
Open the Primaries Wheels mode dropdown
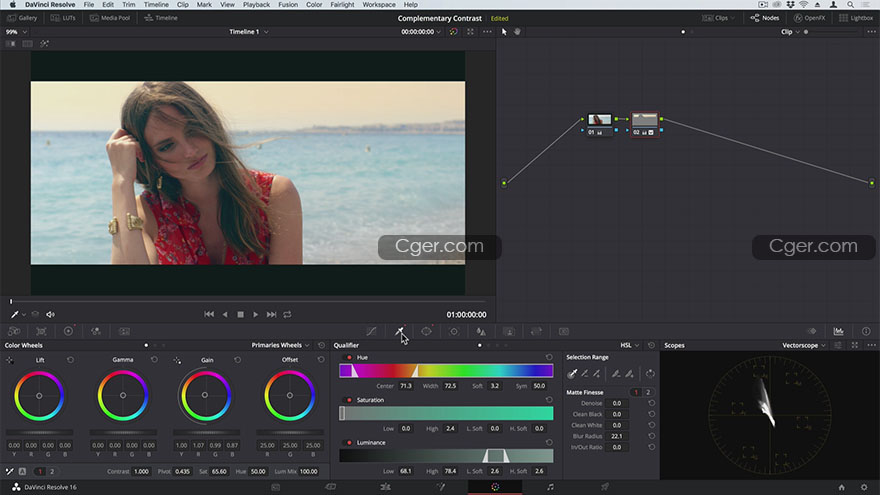pos(280,345)
